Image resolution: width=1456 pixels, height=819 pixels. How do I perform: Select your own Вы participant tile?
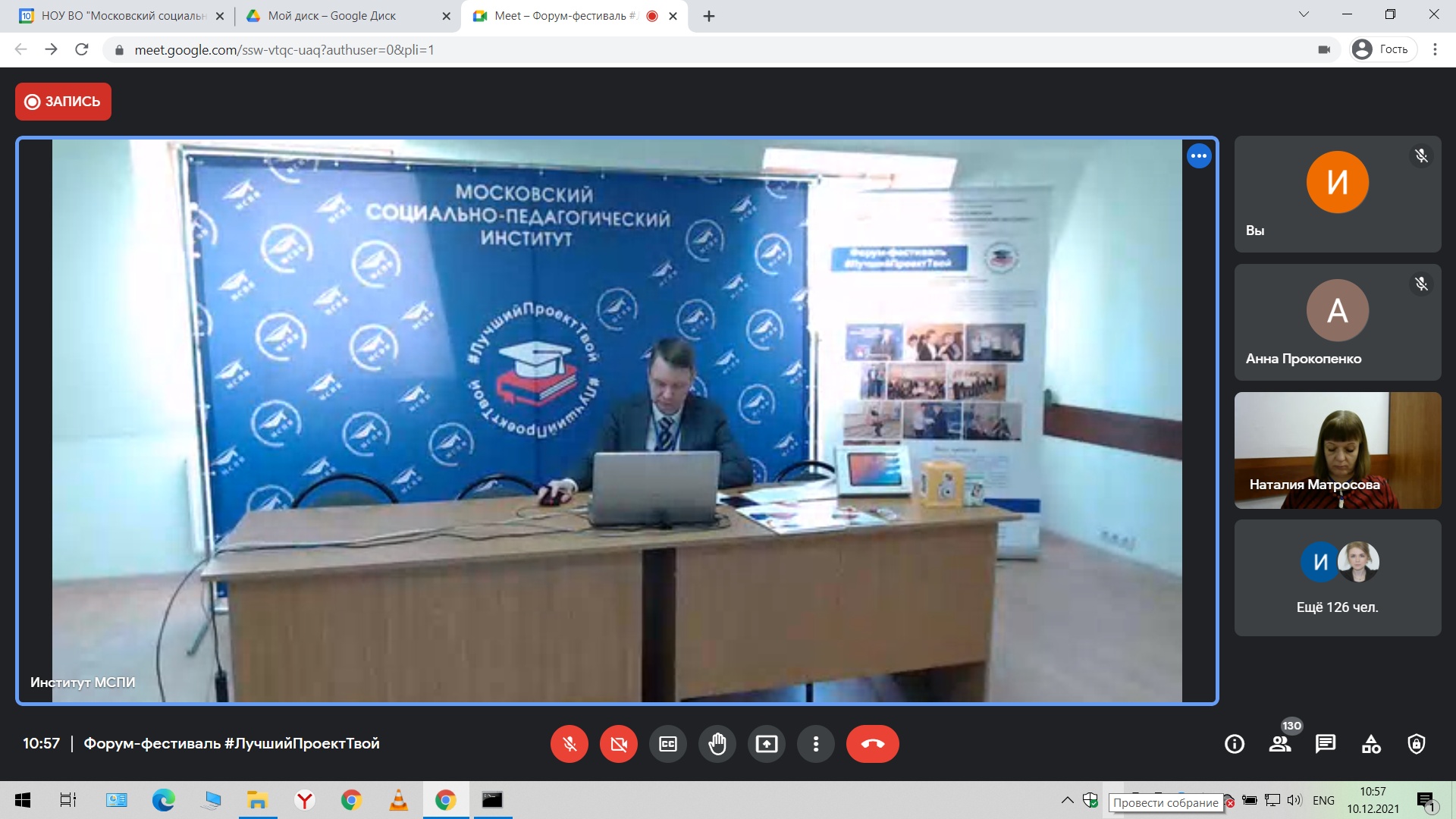coord(1338,194)
